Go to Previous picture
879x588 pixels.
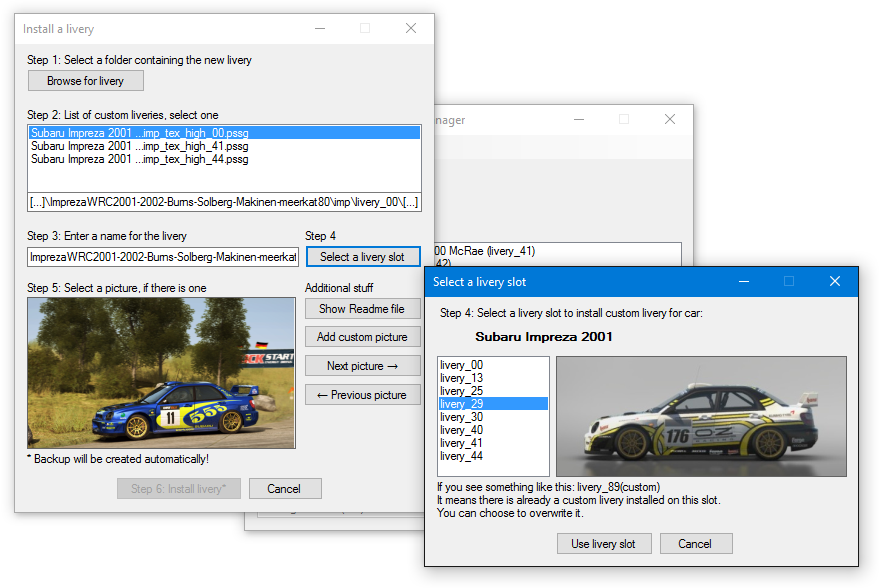click(363, 395)
